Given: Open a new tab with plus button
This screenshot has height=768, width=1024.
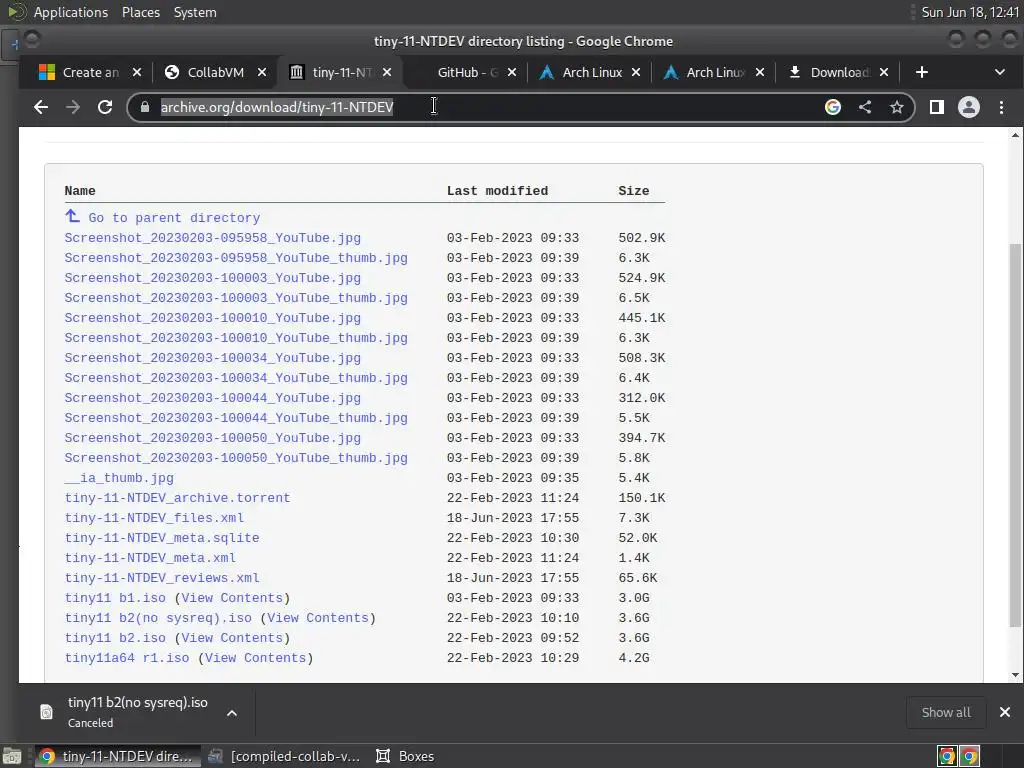Looking at the screenshot, I should 921,72.
